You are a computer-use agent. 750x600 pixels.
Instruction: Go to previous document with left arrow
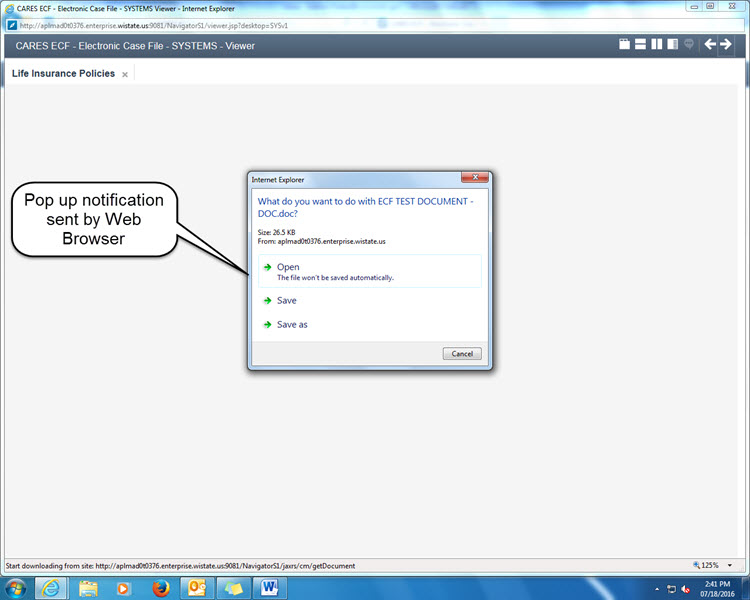click(x=710, y=45)
